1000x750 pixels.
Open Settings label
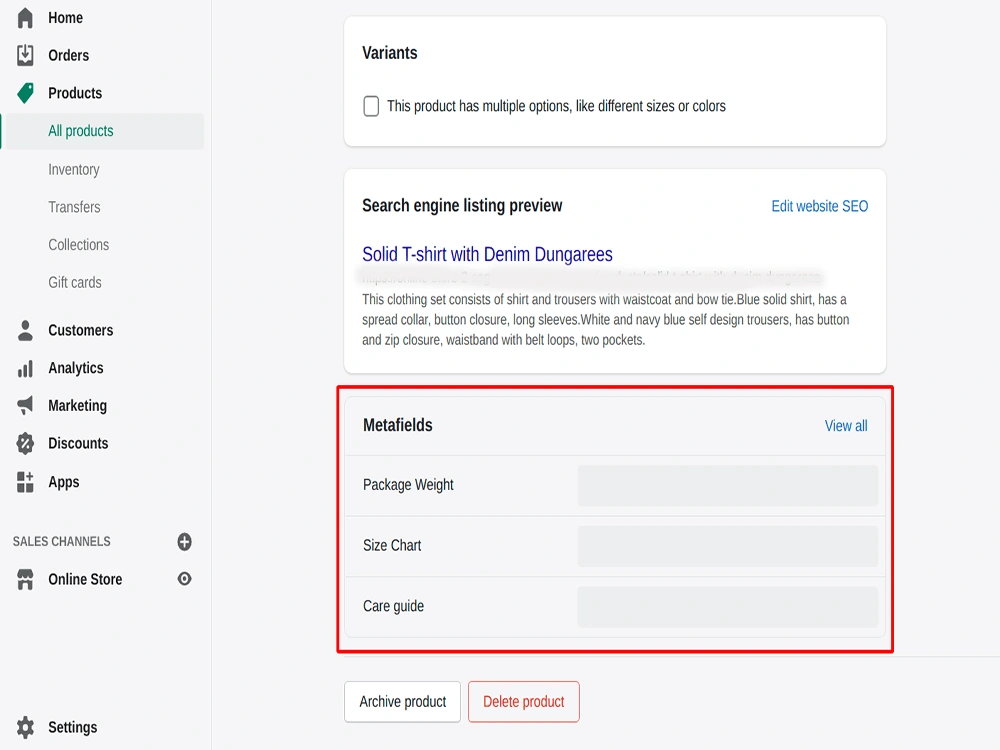coord(73,727)
